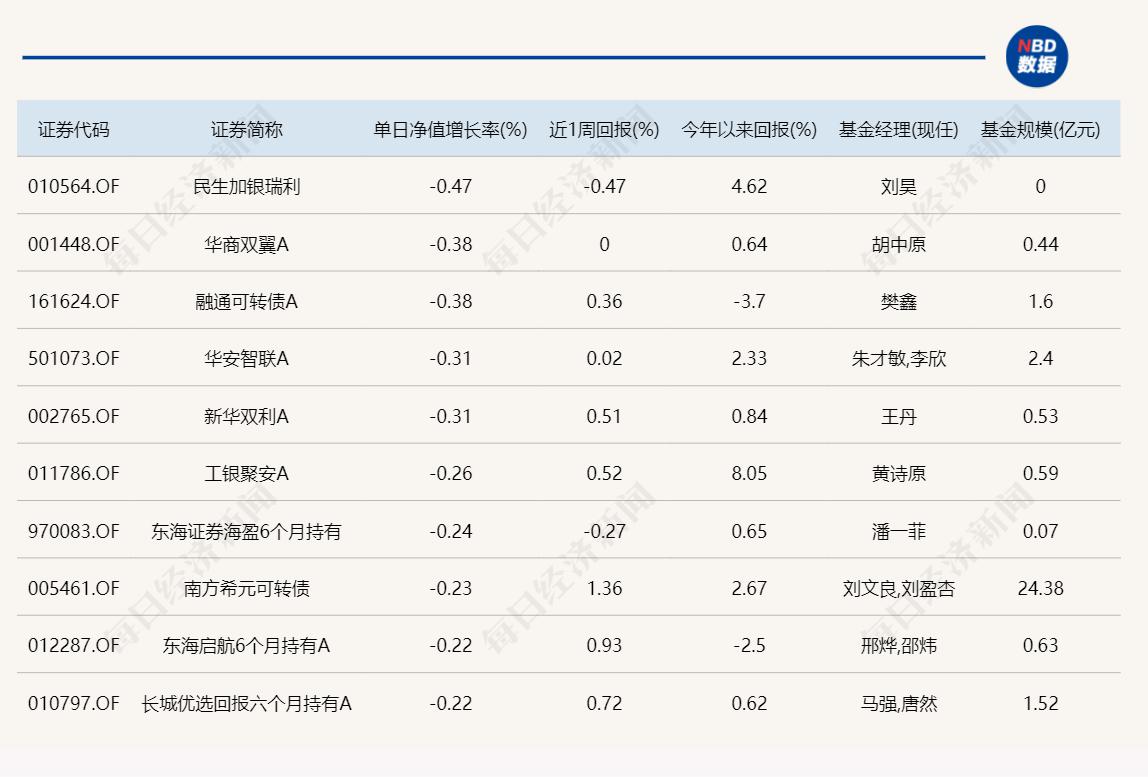Select fund name 新华双利A
Image resolution: width=1148 pixels, height=777 pixels.
(247, 416)
